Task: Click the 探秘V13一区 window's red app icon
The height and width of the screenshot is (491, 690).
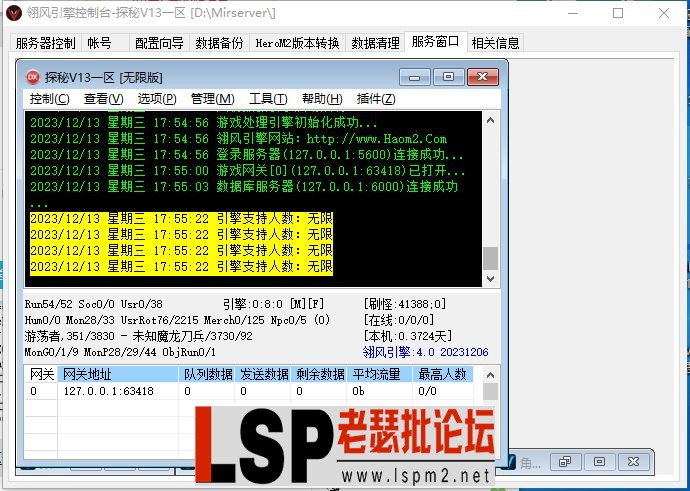Action: (x=33, y=77)
